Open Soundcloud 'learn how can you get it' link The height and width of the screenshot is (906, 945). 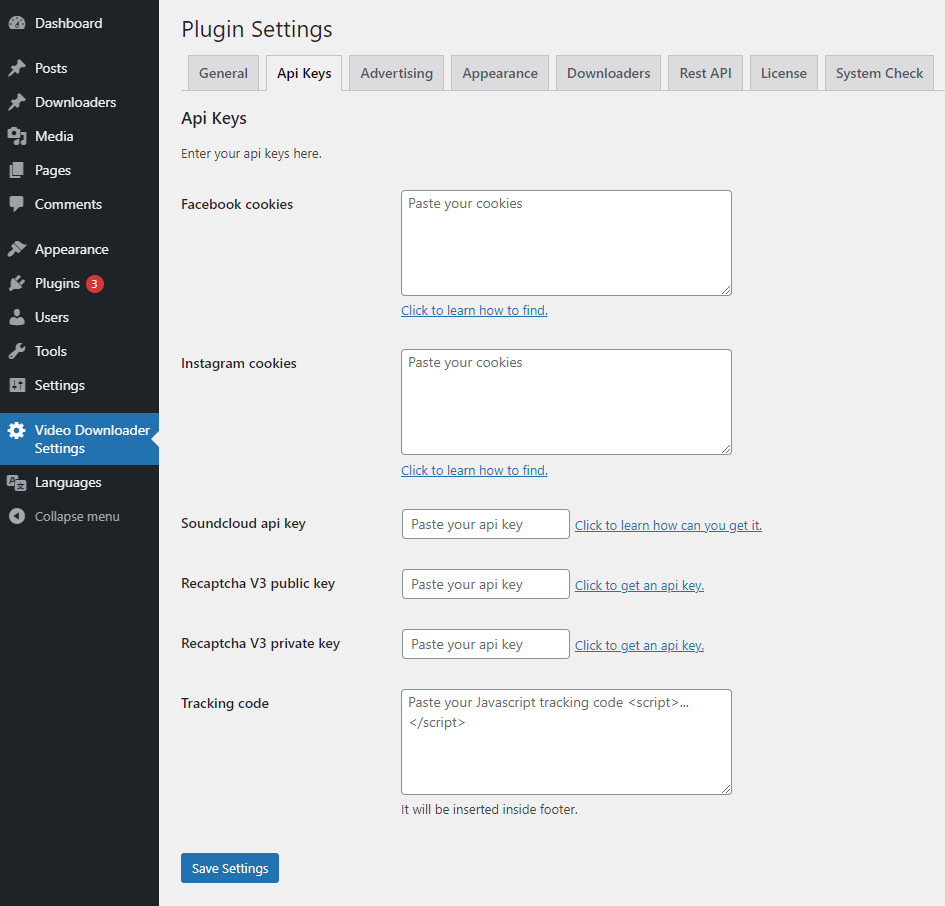(668, 525)
